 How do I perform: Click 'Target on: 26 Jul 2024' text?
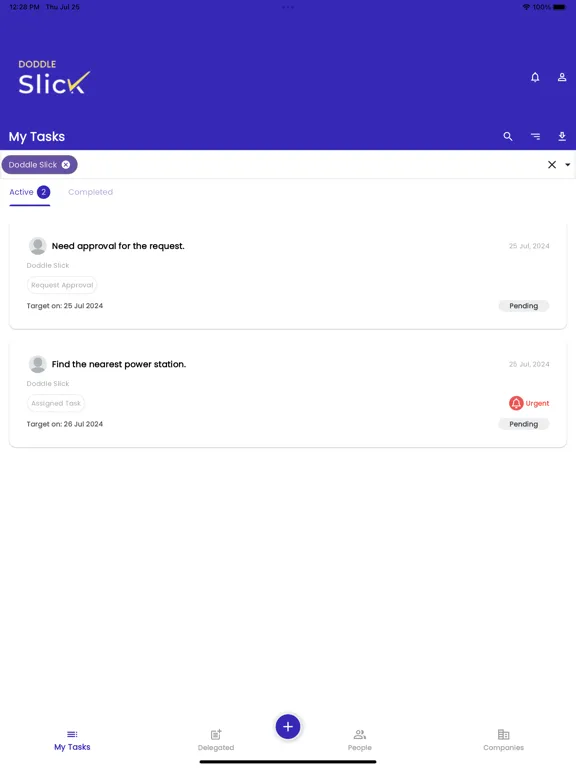pos(65,424)
